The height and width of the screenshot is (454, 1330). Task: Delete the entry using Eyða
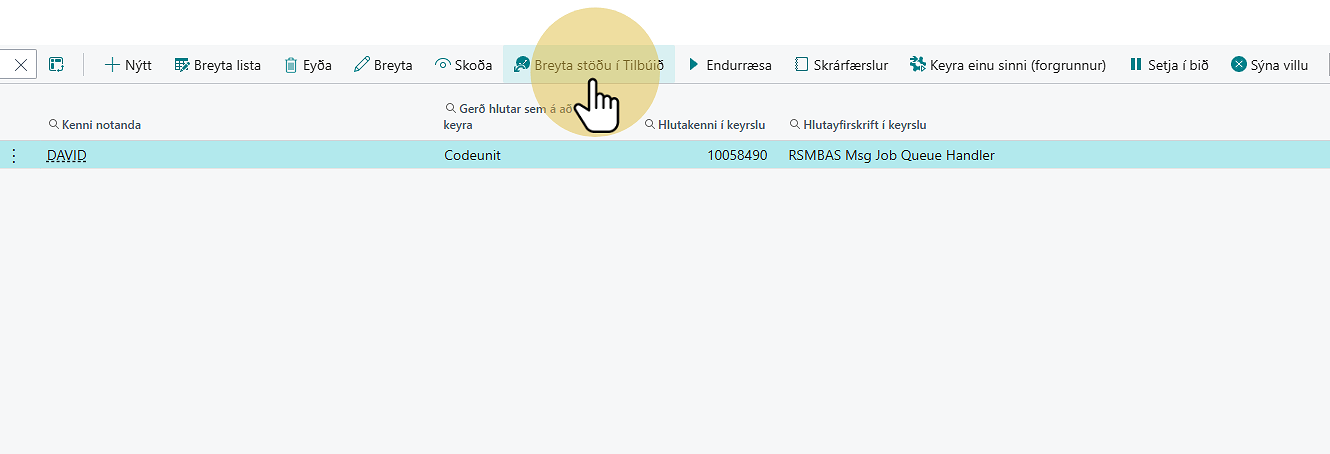click(307, 65)
